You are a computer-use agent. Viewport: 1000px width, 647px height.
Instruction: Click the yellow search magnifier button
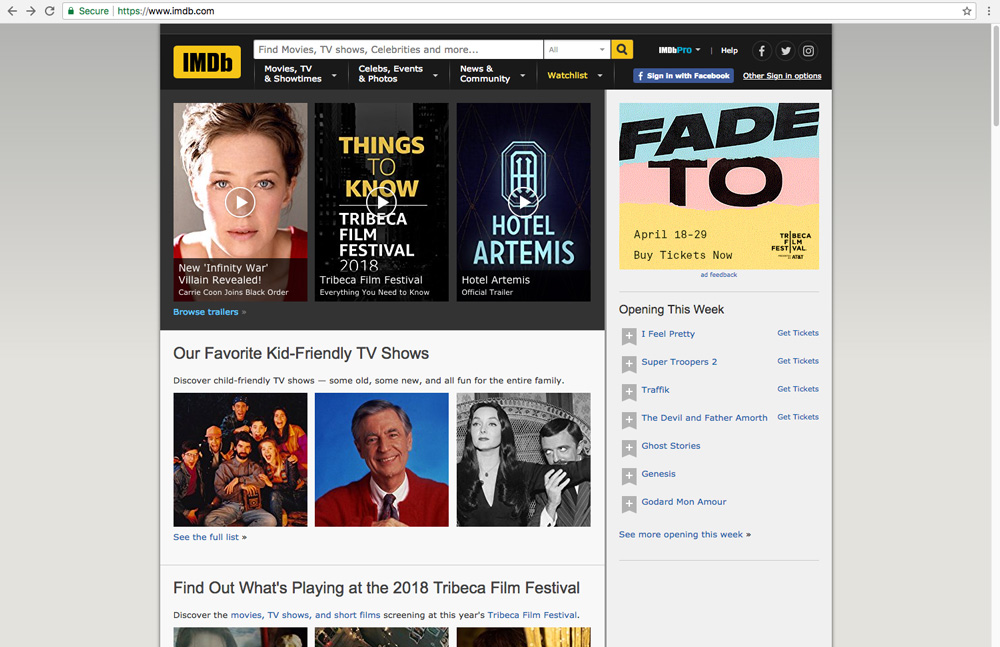(x=622, y=49)
